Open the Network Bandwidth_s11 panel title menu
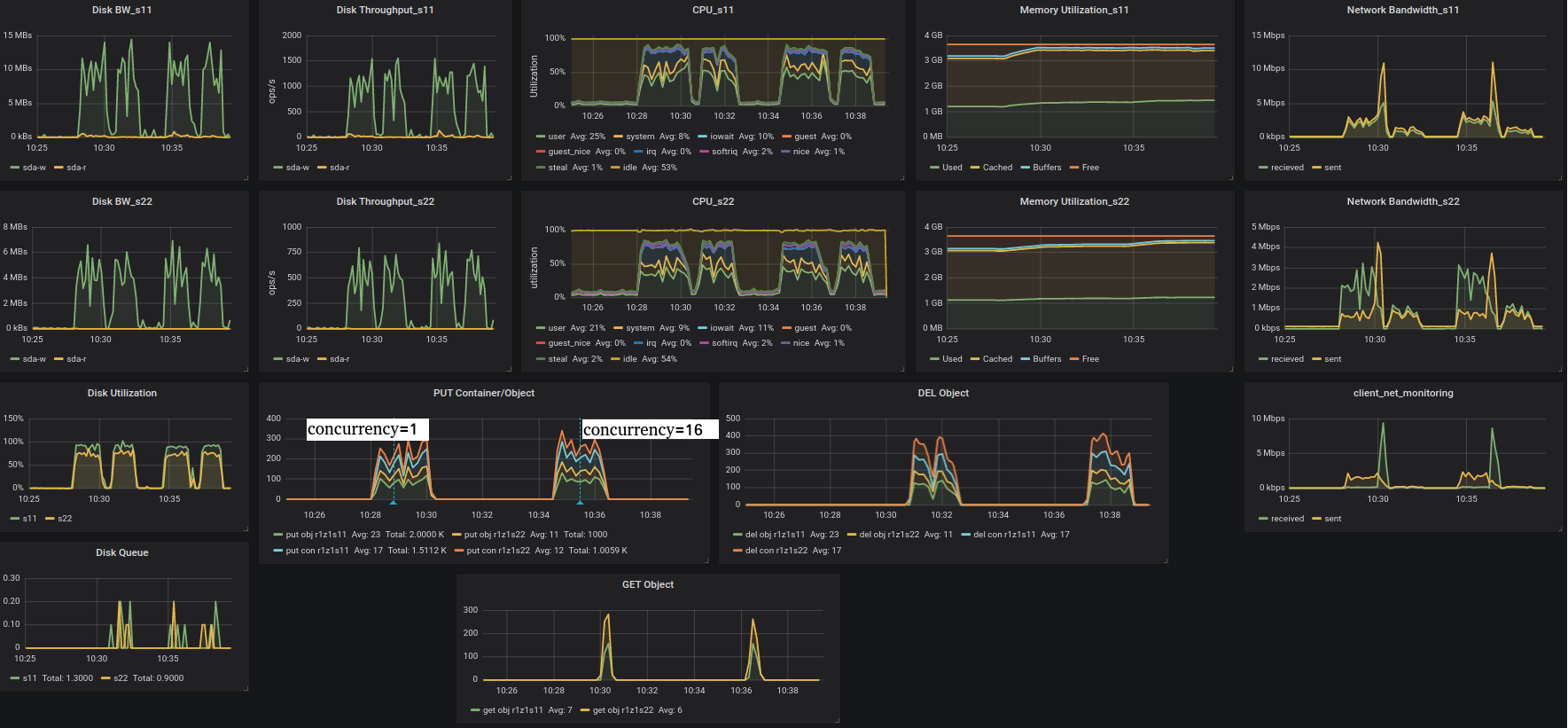This screenshot has width=1568, height=728. (x=1403, y=10)
